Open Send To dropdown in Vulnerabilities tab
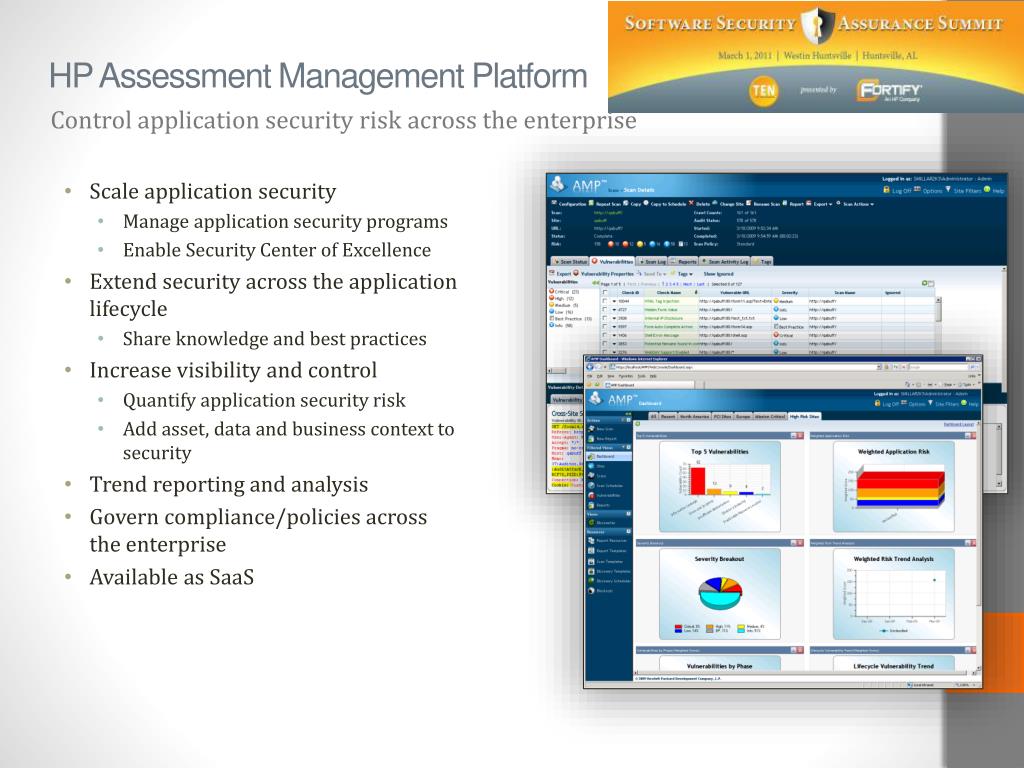This screenshot has width=1024, height=768. click(x=651, y=274)
